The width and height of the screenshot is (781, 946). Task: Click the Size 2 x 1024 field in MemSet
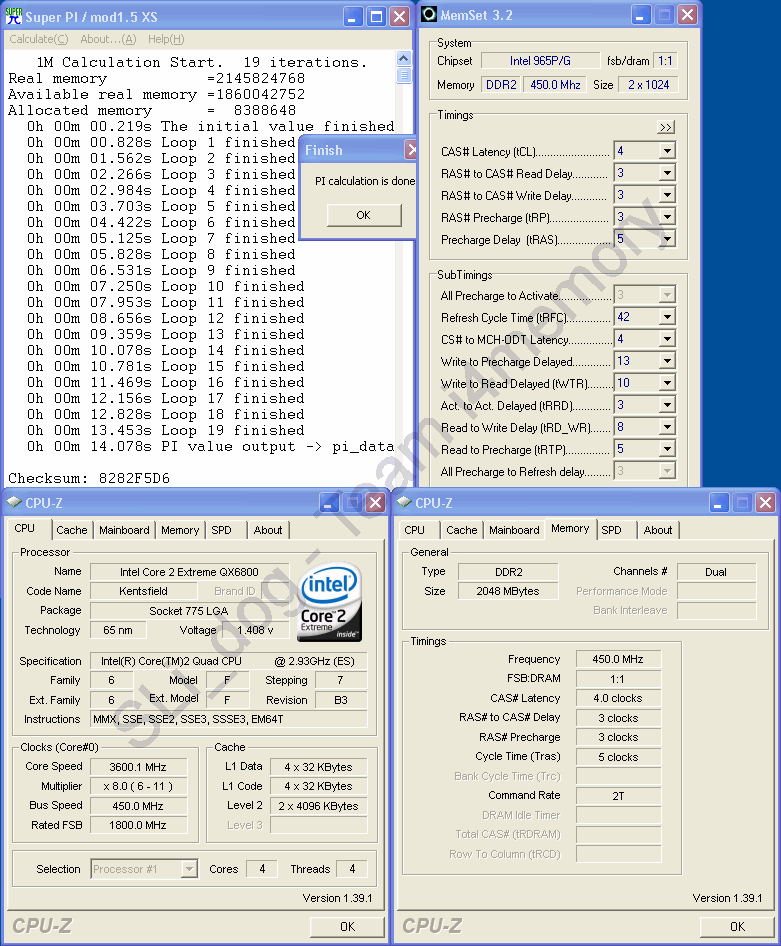click(649, 84)
